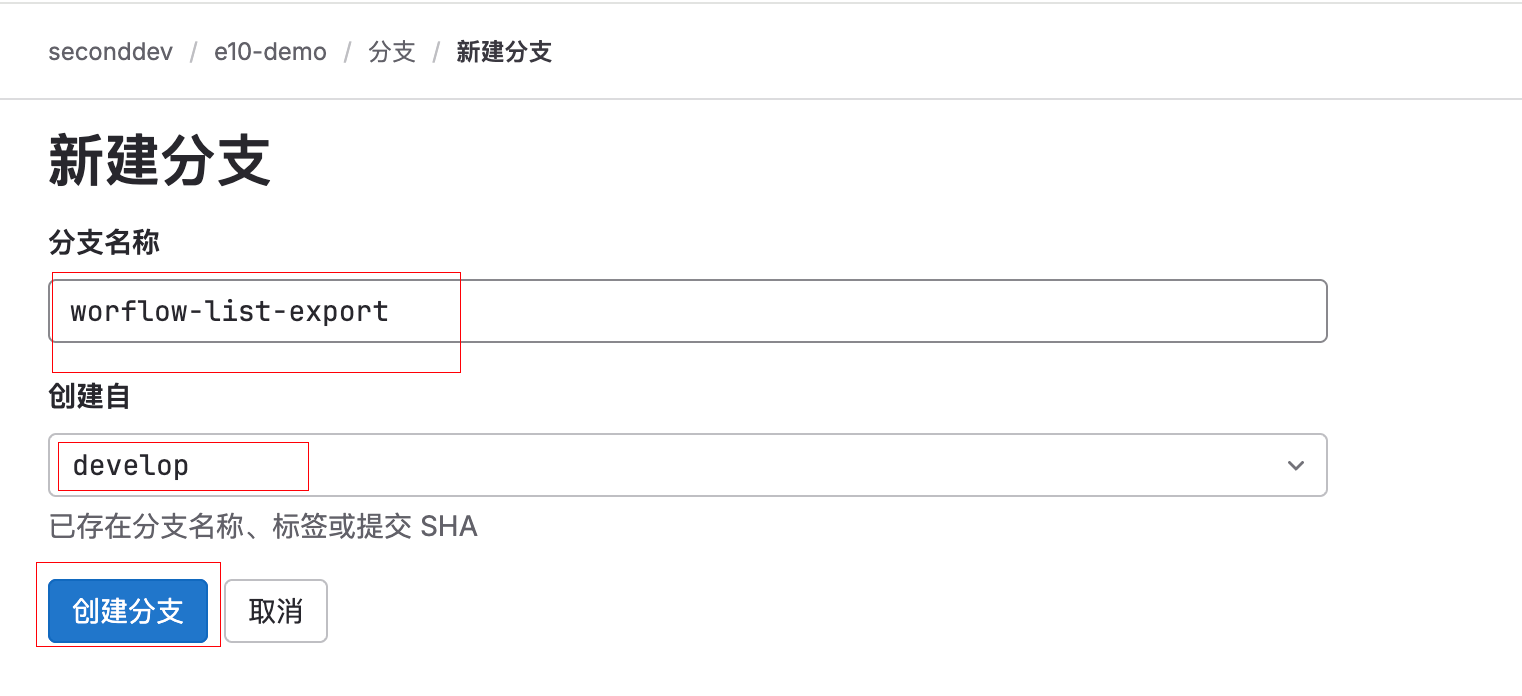Click the 分支名称 field label
Viewport: 1522px width, 696px height.
104,242
